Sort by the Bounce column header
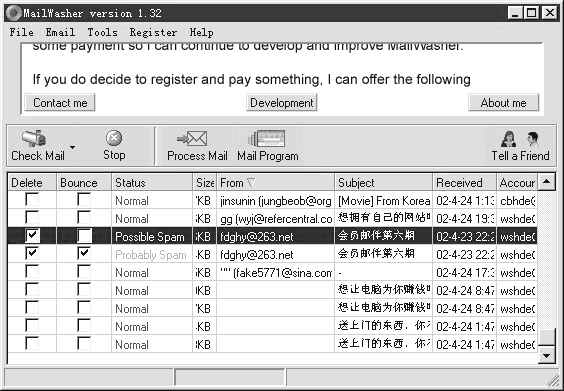Screen dimensions: 564x391 [84, 182]
